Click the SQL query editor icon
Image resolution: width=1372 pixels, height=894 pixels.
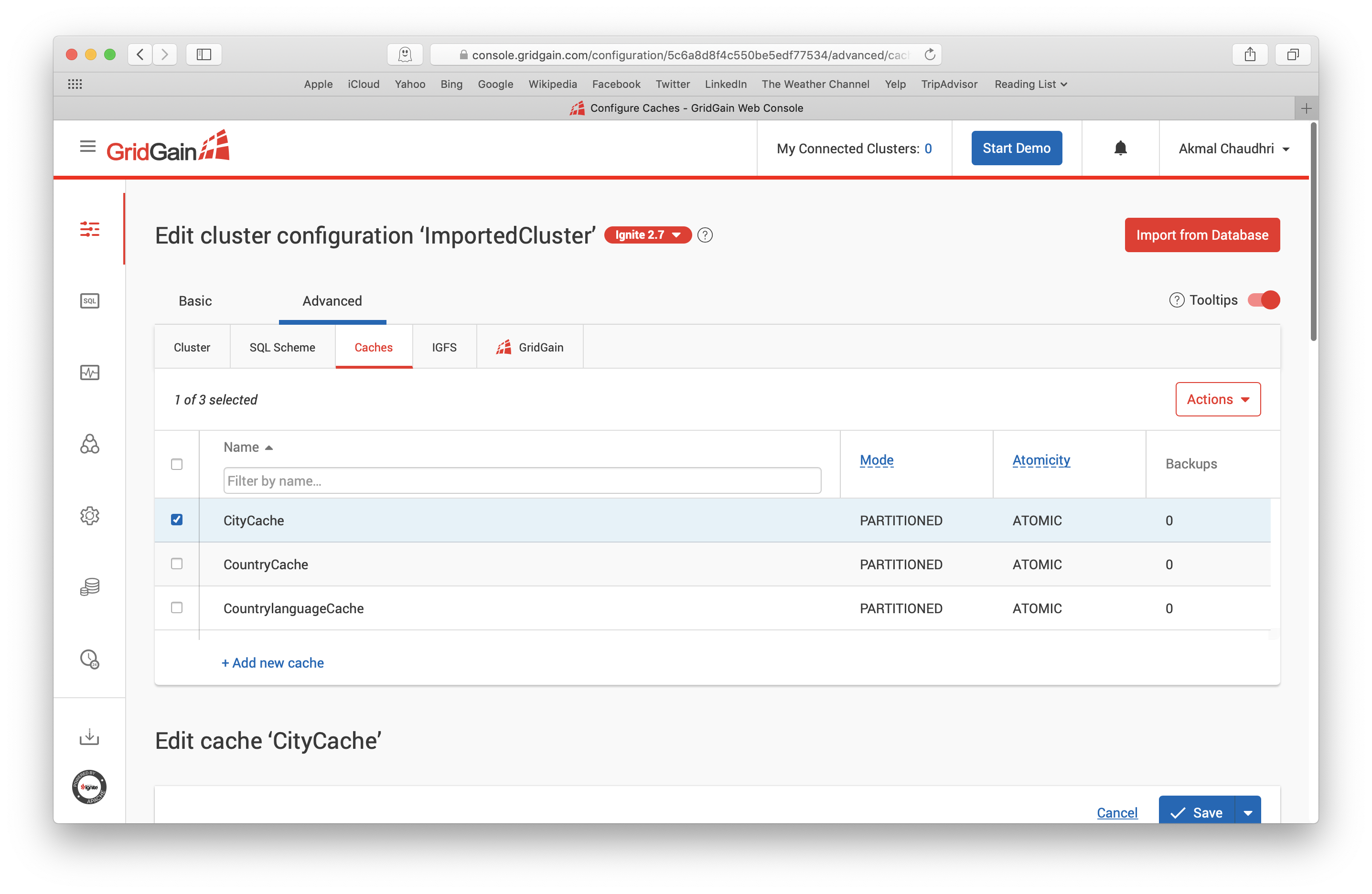90,300
